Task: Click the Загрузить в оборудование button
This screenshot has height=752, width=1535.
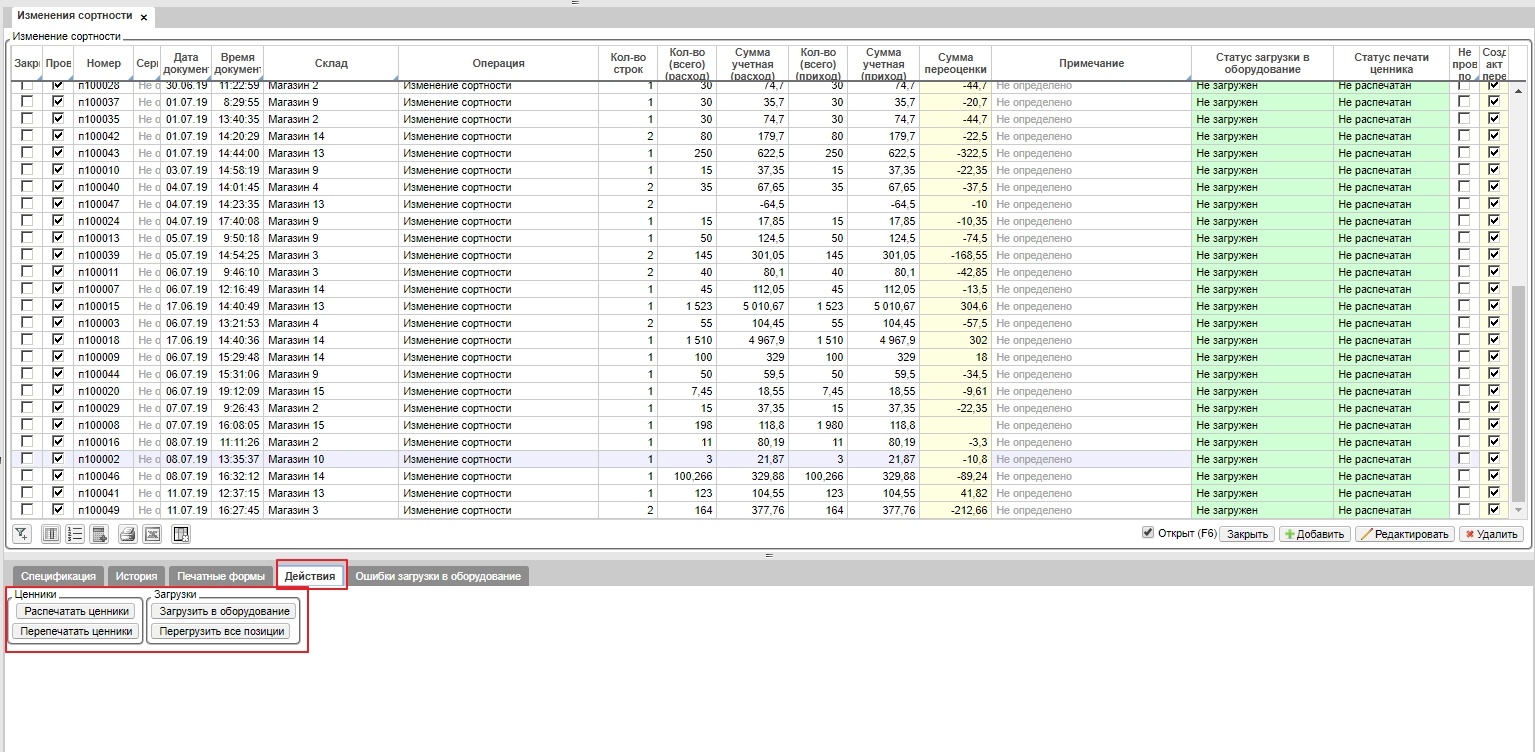Action: 224,611
